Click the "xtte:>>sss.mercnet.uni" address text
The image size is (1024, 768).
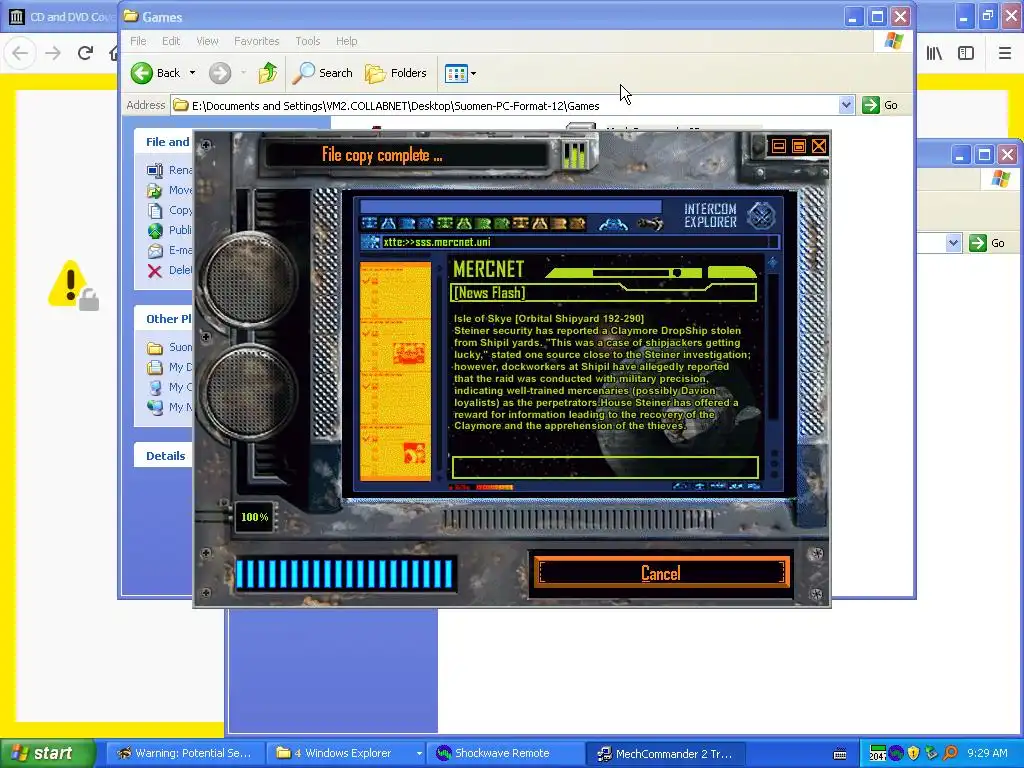click(x=437, y=242)
